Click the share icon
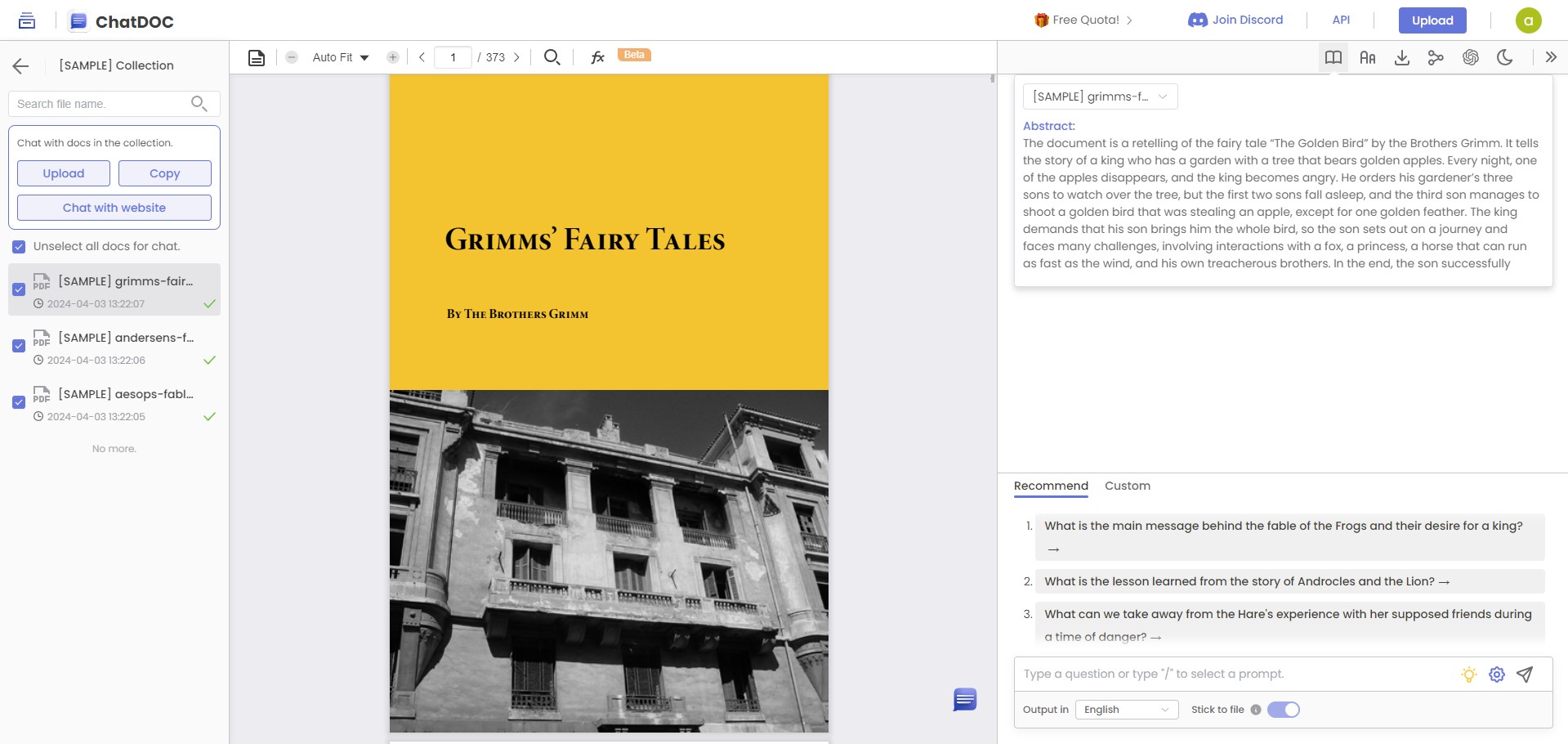This screenshot has width=1568, height=744. click(x=1436, y=57)
